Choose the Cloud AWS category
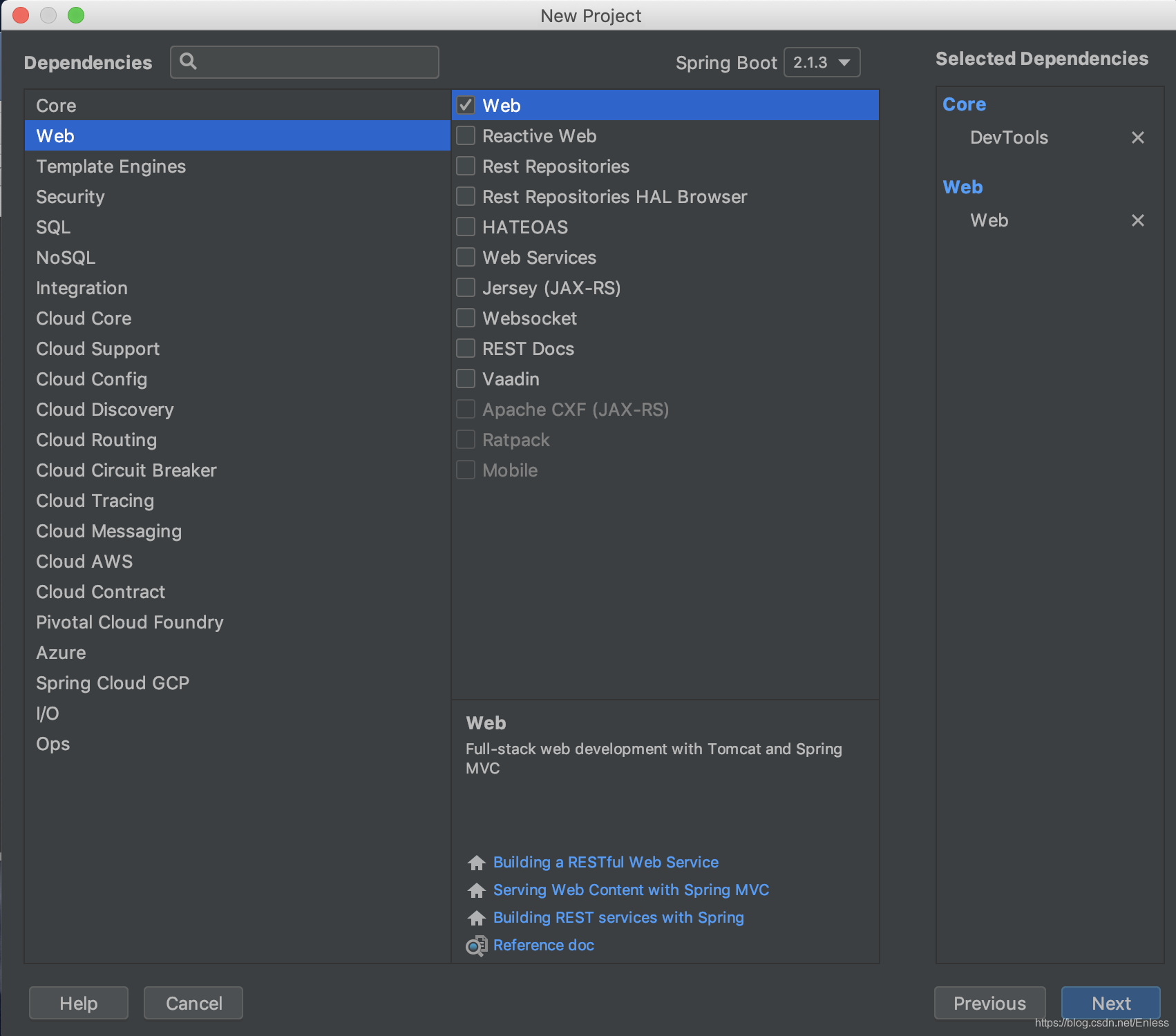This screenshot has height=1036, width=1176. 238,562
